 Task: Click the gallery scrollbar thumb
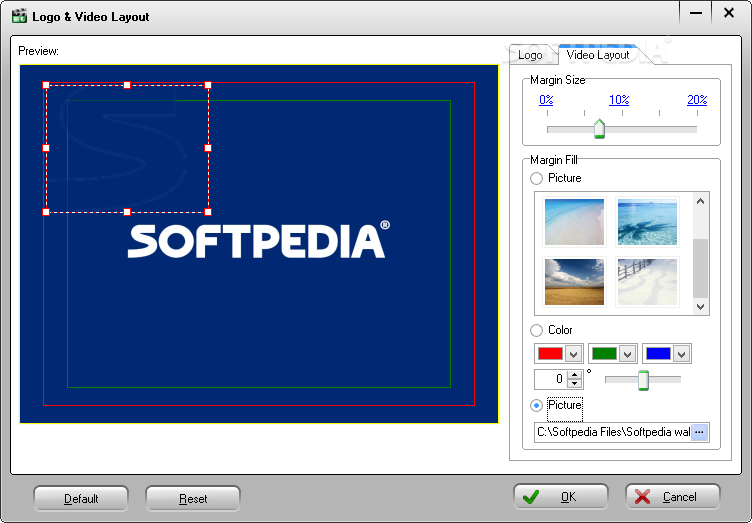700,268
